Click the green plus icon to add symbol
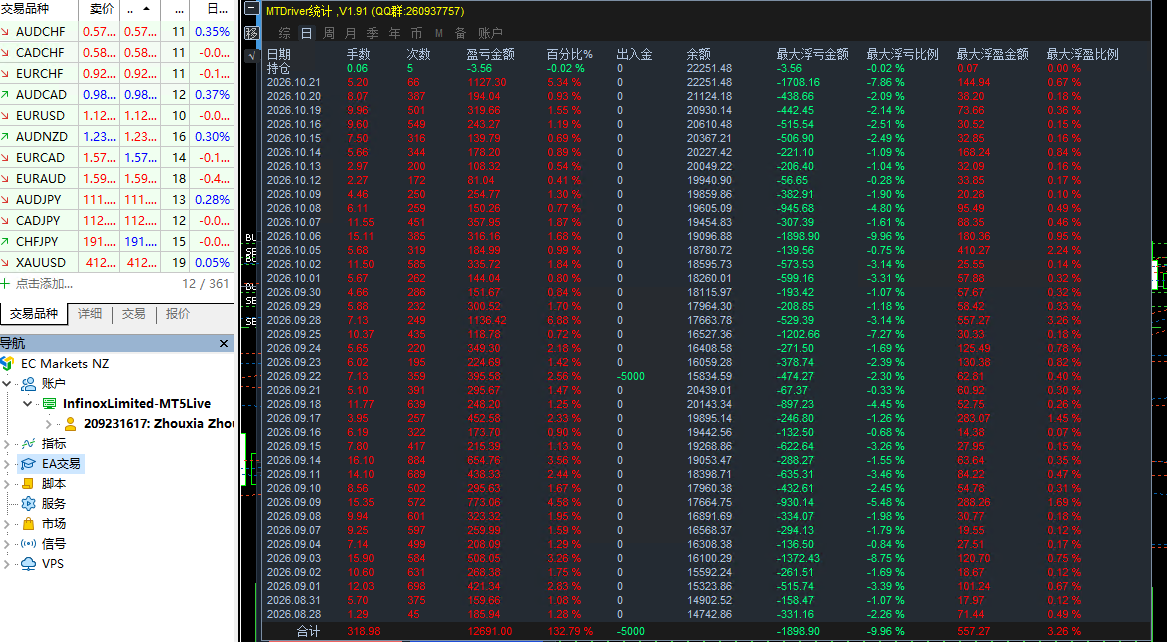The height and width of the screenshot is (642, 1167). click(x=5, y=283)
